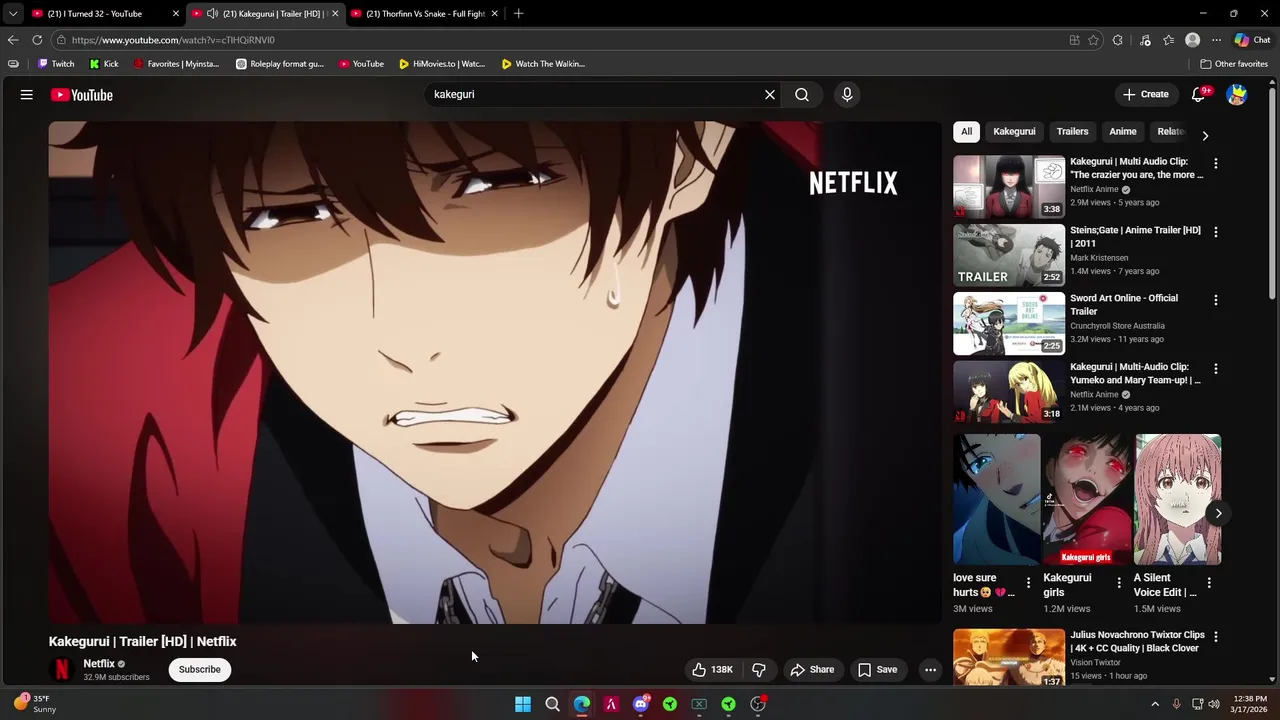
Task: Like the Kakegurui trailer video
Action: (x=712, y=670)
